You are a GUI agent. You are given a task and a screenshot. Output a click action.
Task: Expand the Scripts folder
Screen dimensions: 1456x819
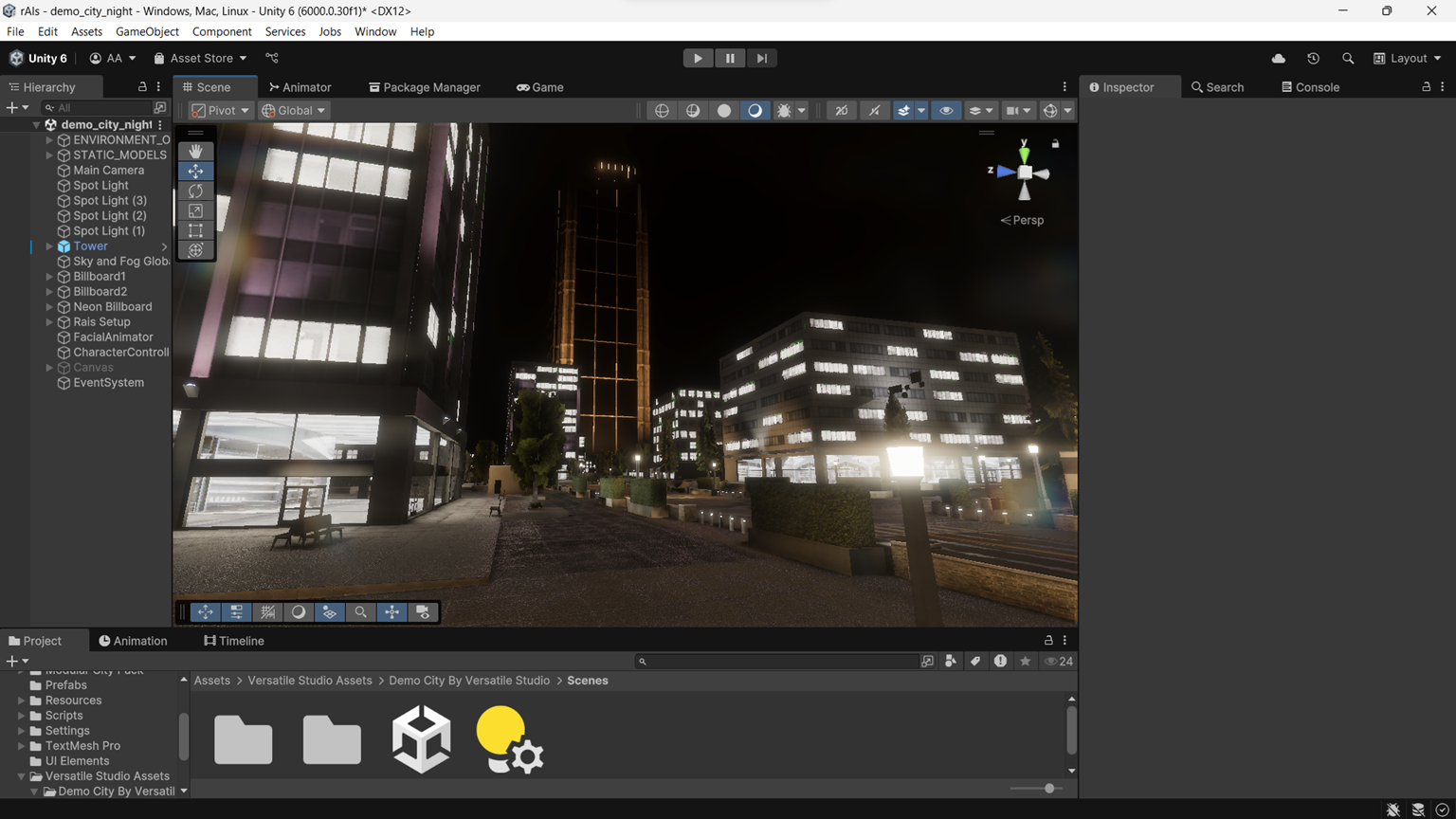click(21, 716)
